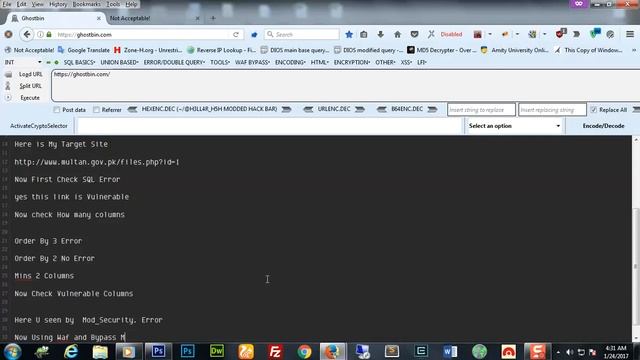Click the crypto selector text field
This screenshot has height=360, width=640.
coord(269,126)
